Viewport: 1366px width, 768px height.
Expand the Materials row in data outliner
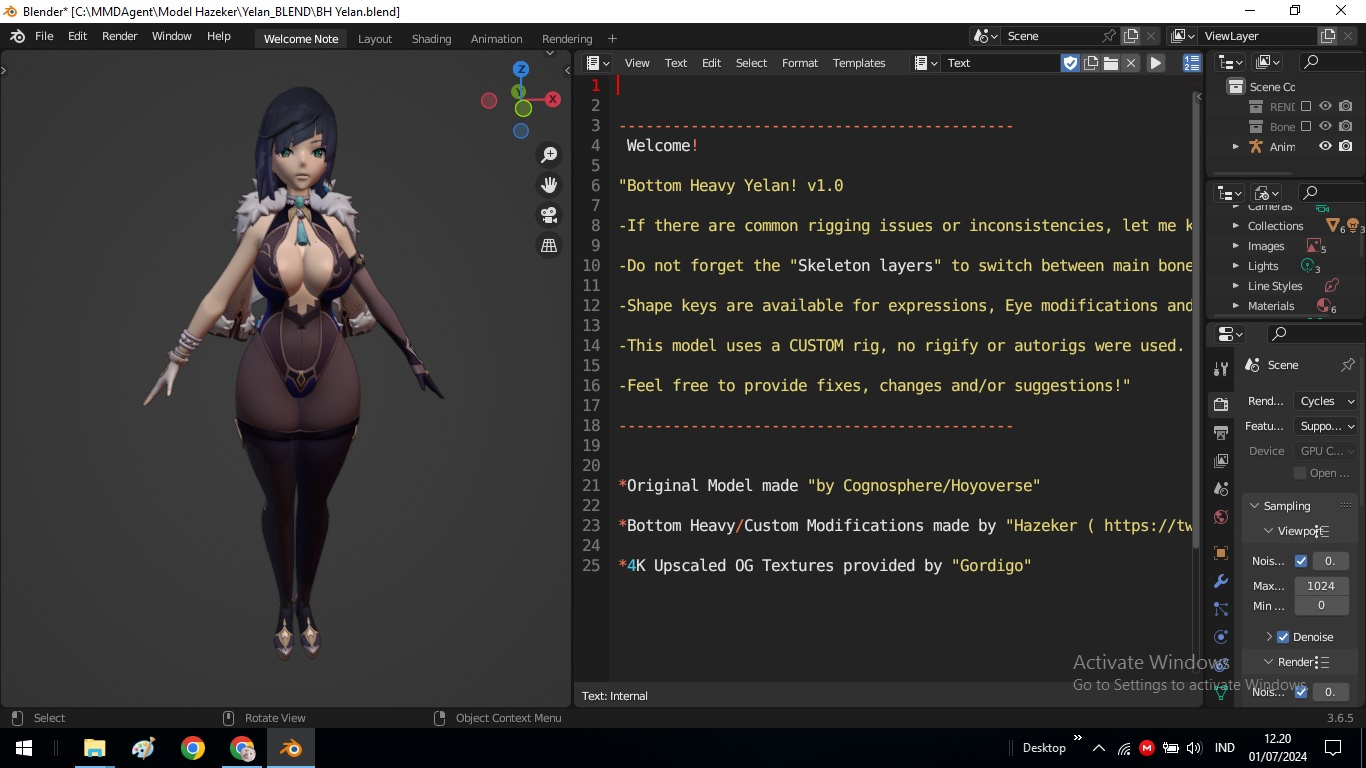click(1236, 306)
